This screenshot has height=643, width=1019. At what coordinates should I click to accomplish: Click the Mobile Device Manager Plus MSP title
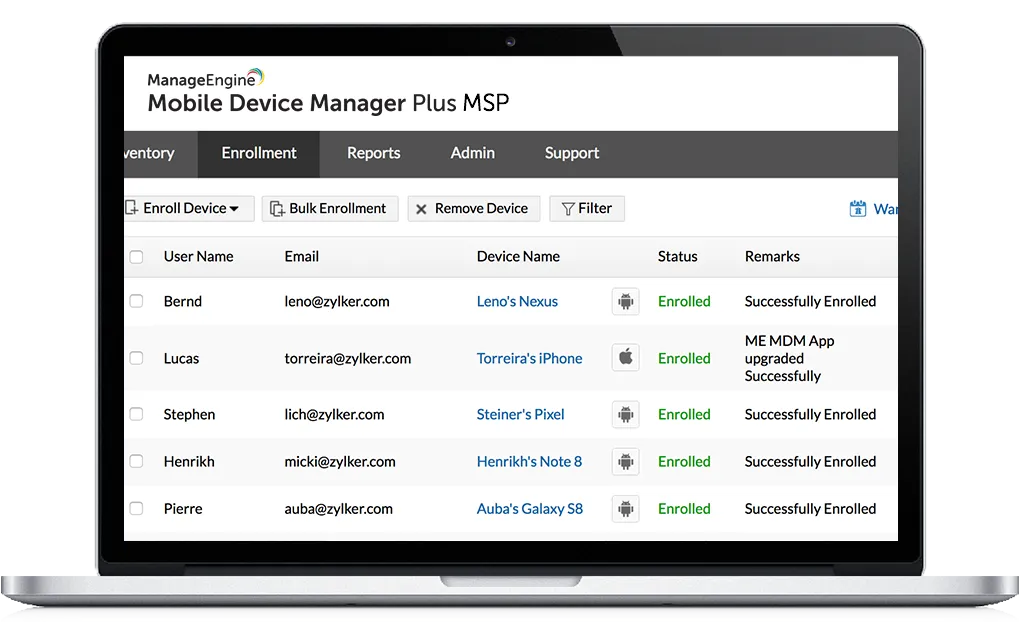[x=328, y=103]
